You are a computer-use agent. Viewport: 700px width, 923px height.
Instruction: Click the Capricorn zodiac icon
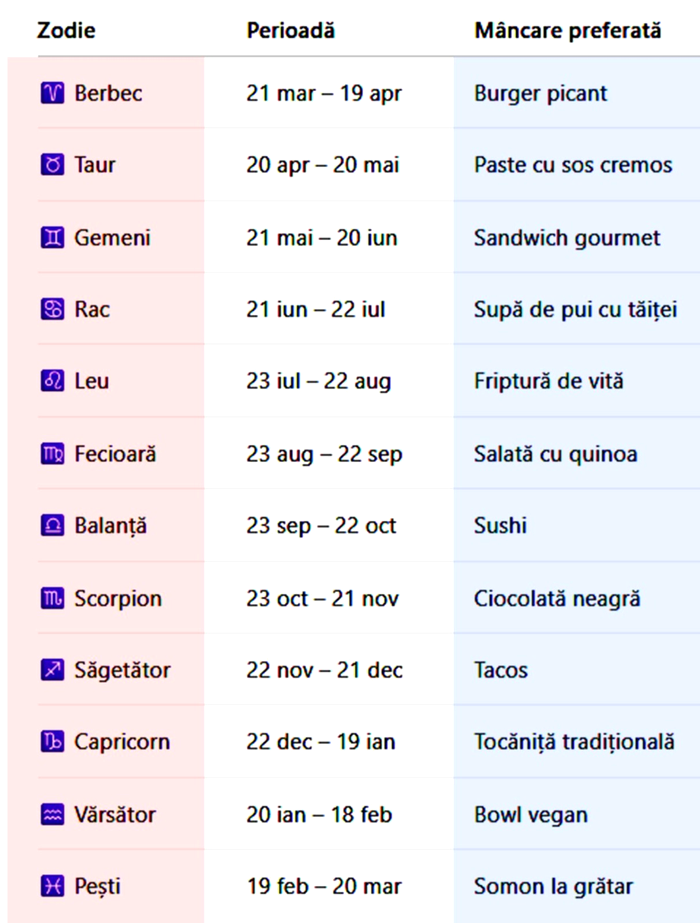(x=52, y=743)
